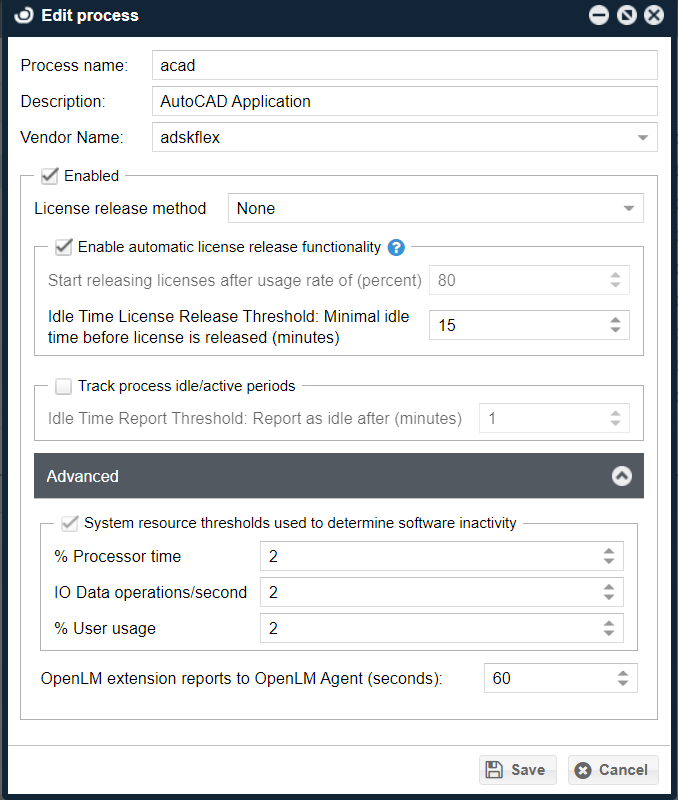Maximize the Edit process dialog window

click(626, 15)
